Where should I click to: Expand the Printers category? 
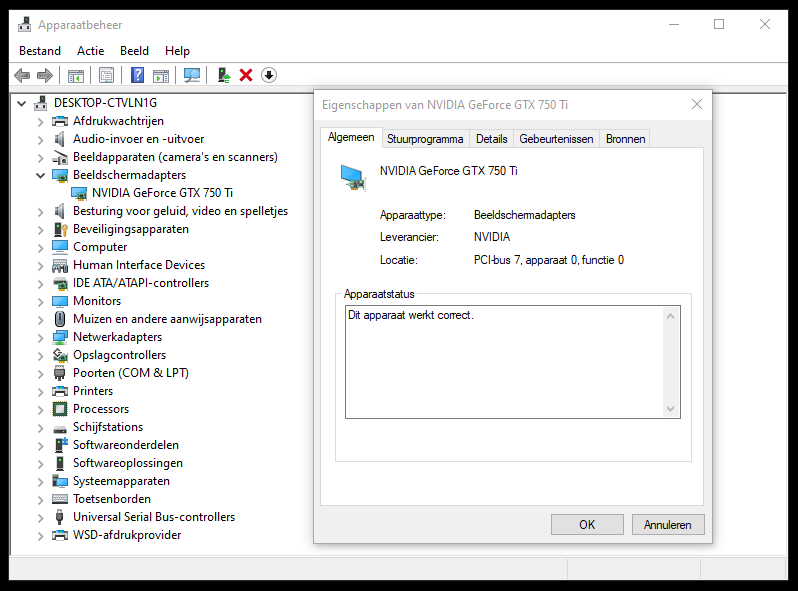click(x=41, y=391)
